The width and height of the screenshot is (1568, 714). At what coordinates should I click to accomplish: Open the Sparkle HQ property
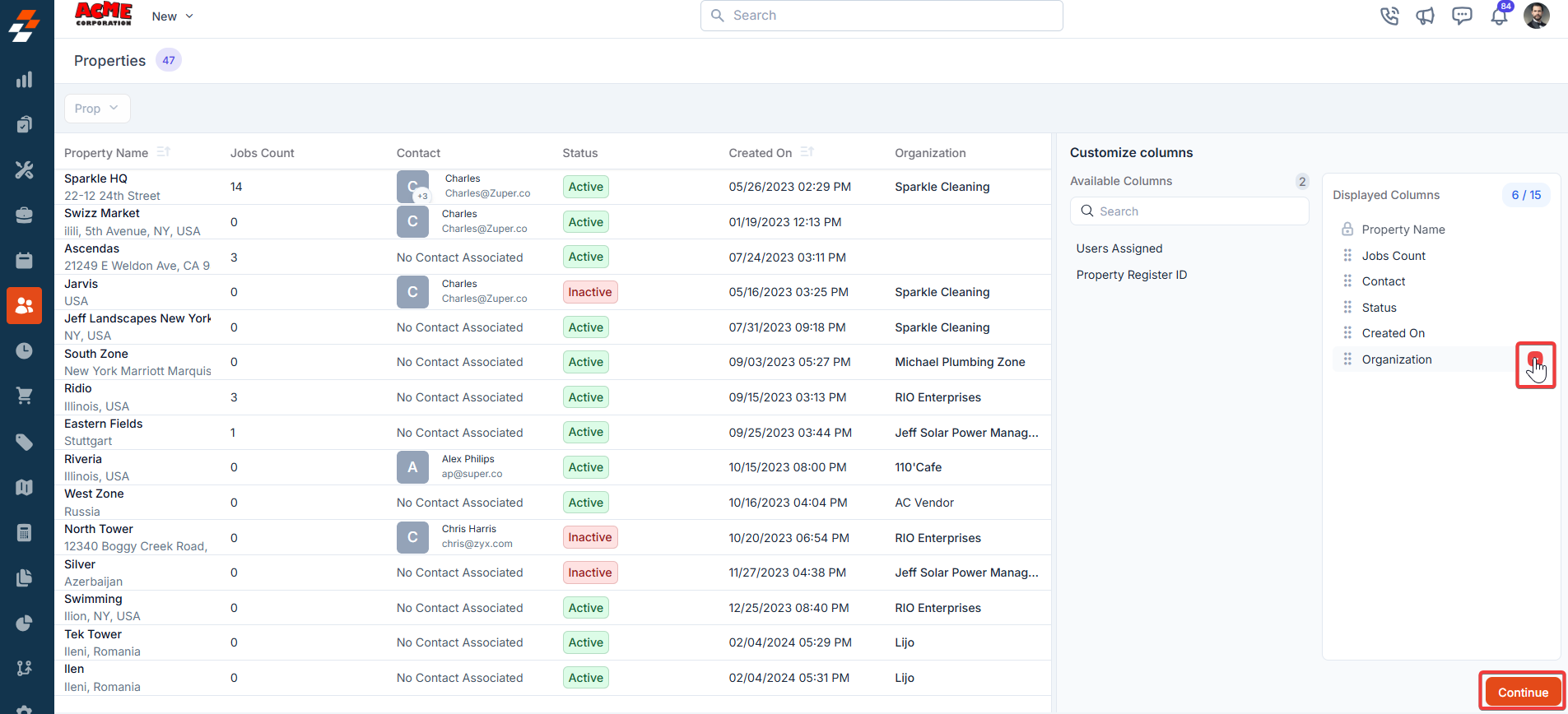pyautogui.click(x=95, y=178)
